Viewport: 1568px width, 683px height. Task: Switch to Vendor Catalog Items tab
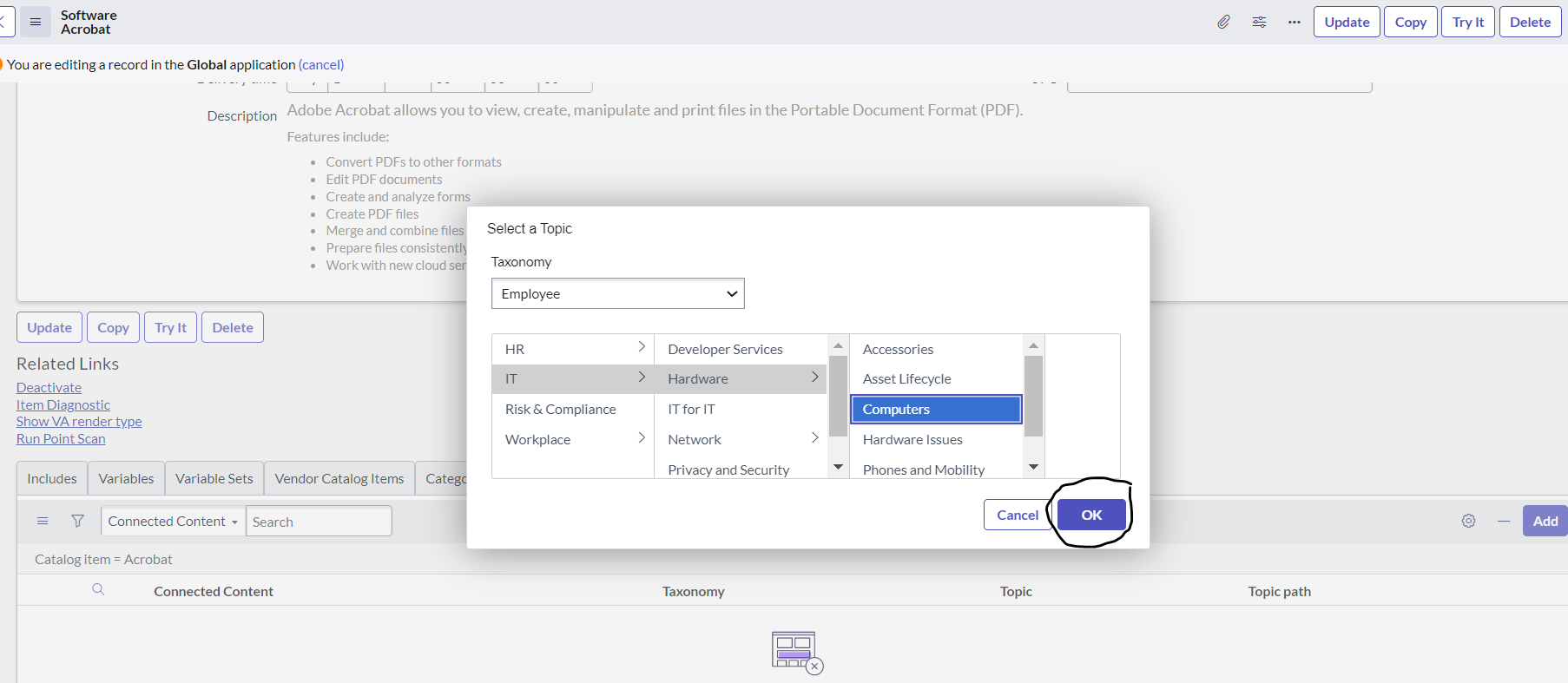[339, 478]
